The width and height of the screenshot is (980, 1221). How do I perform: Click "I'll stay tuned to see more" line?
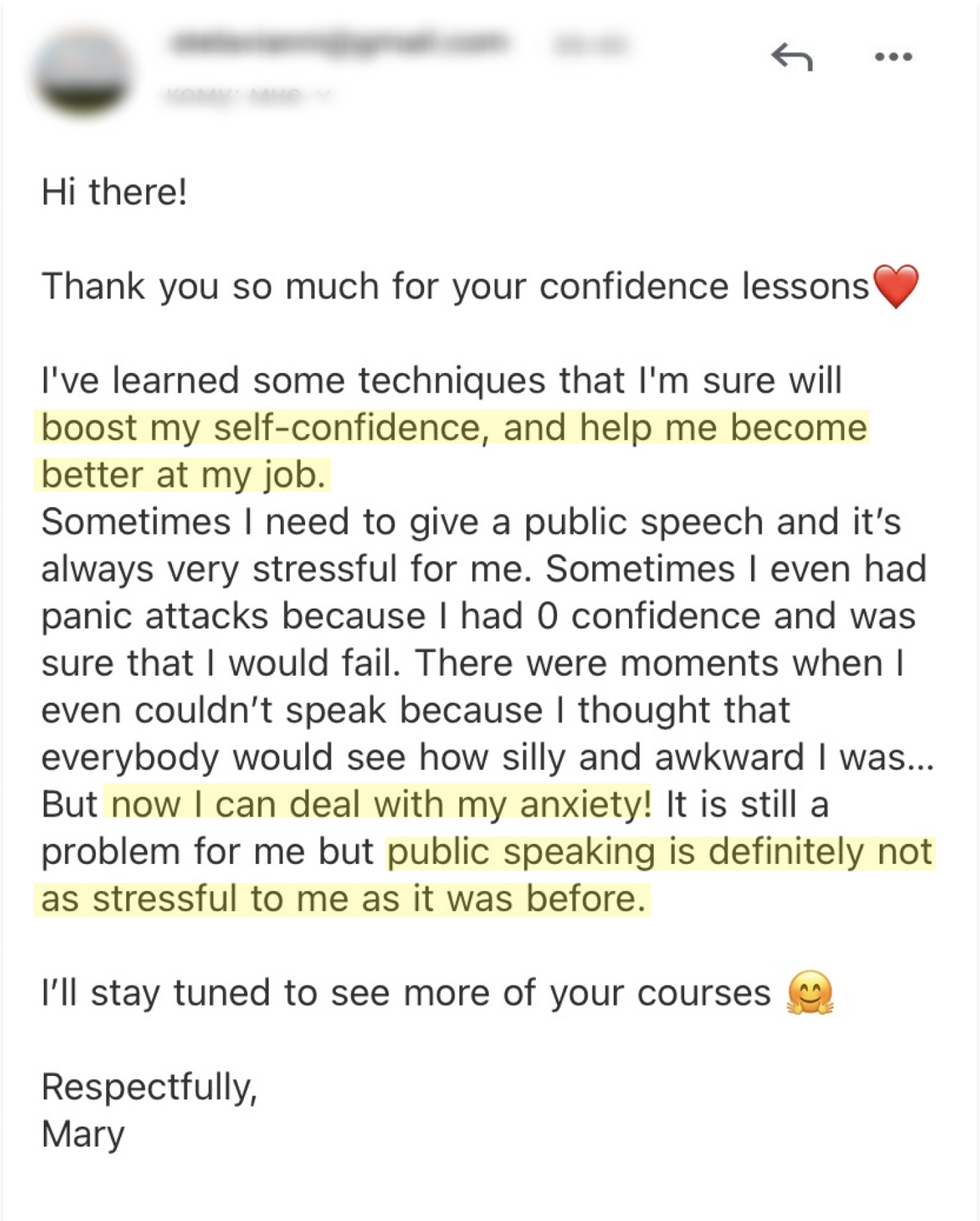406,992
